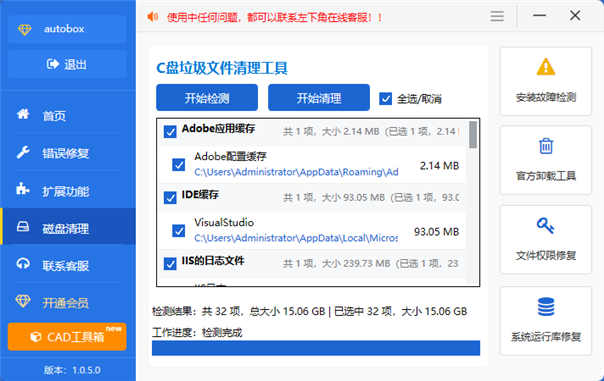The image size is (604, 381).
Task: Click the red 使用中任何问题 announcement text
Action: click(274, 17)
